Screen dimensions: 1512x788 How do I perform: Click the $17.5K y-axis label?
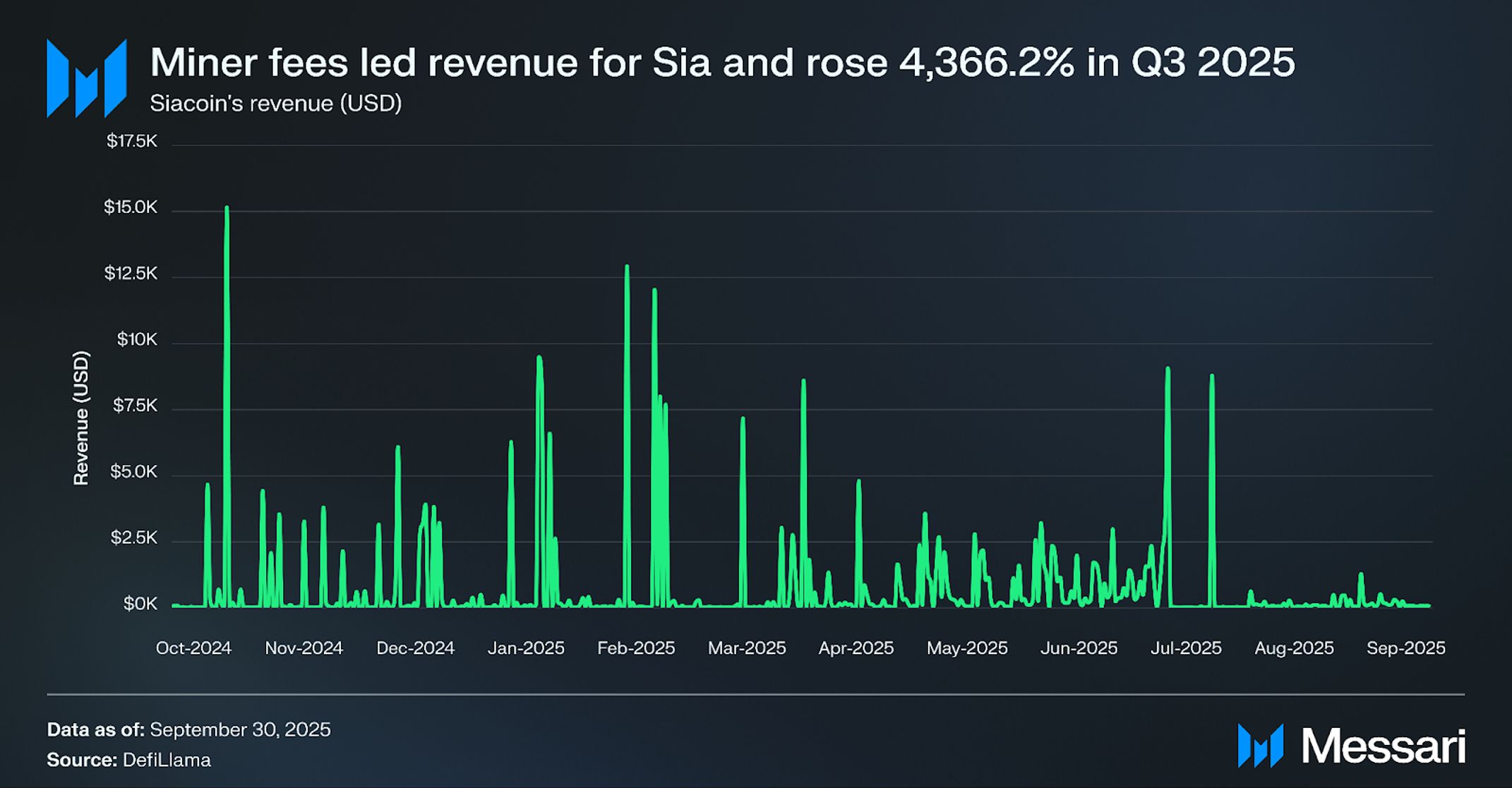click(132, 141)
